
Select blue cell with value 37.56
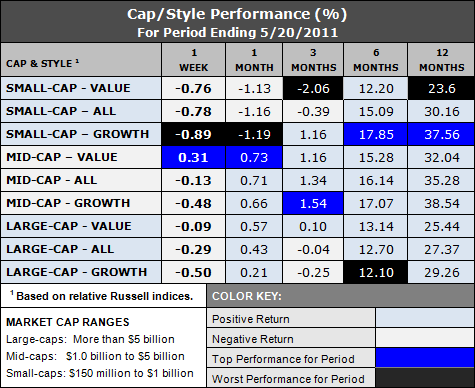(x=441, y=134)
